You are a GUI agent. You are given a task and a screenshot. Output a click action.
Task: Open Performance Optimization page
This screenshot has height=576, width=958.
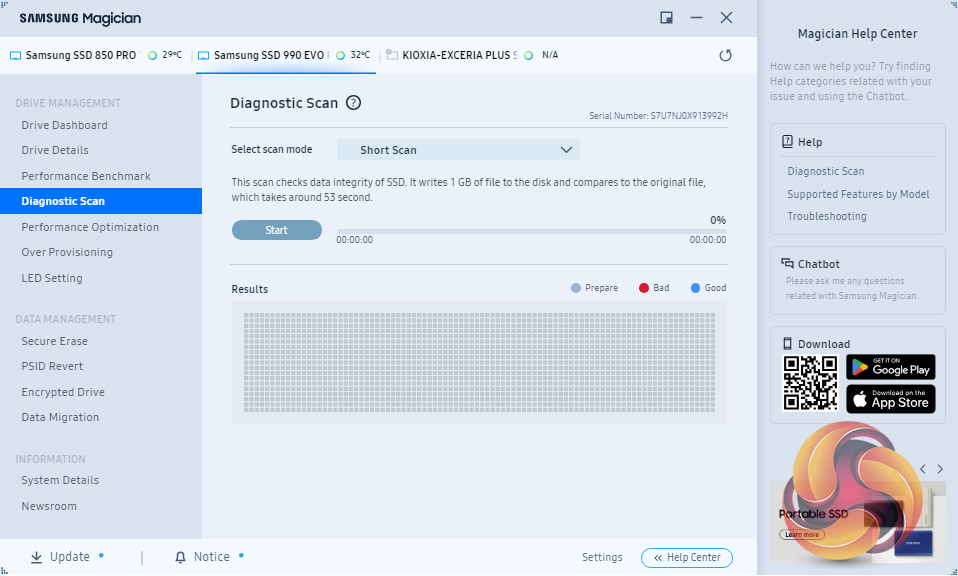90,227
